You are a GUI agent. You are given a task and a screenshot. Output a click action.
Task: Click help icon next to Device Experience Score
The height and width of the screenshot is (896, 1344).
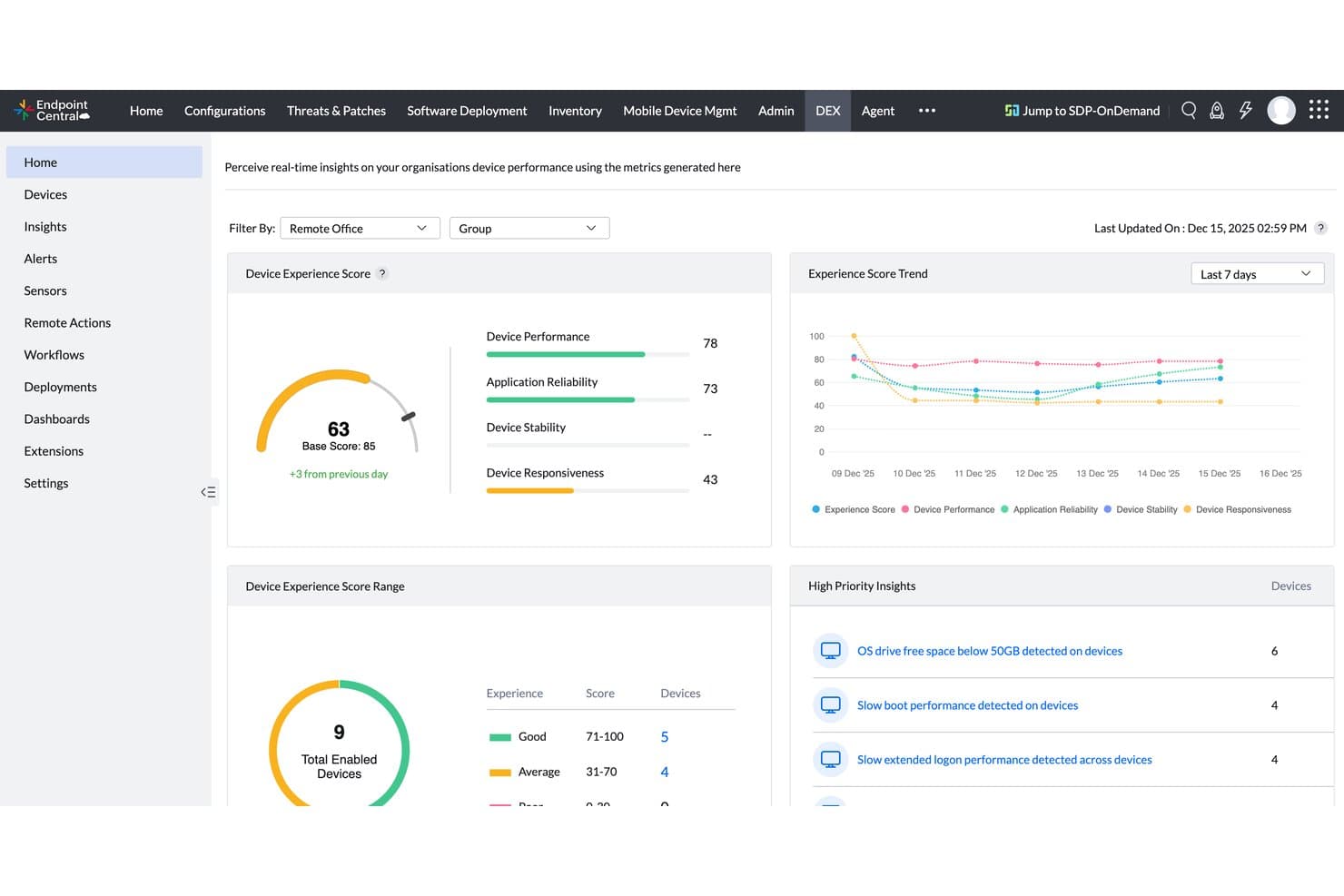point(382,273)
